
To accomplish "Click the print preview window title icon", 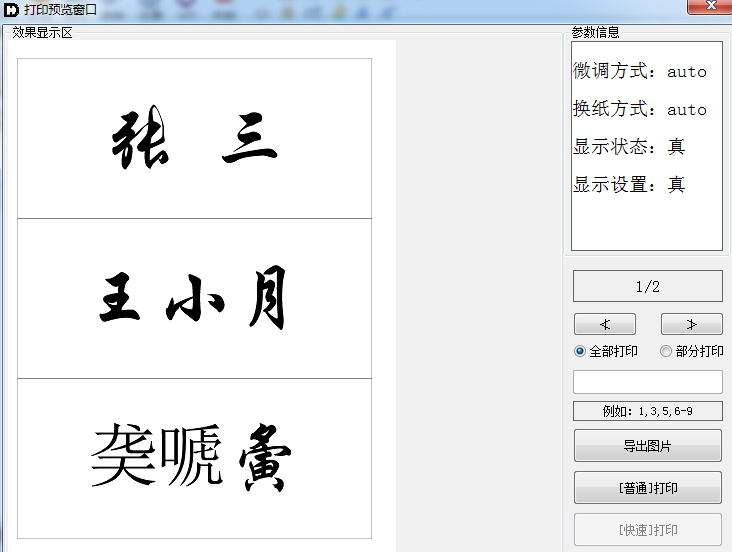I will pos(12,9).
